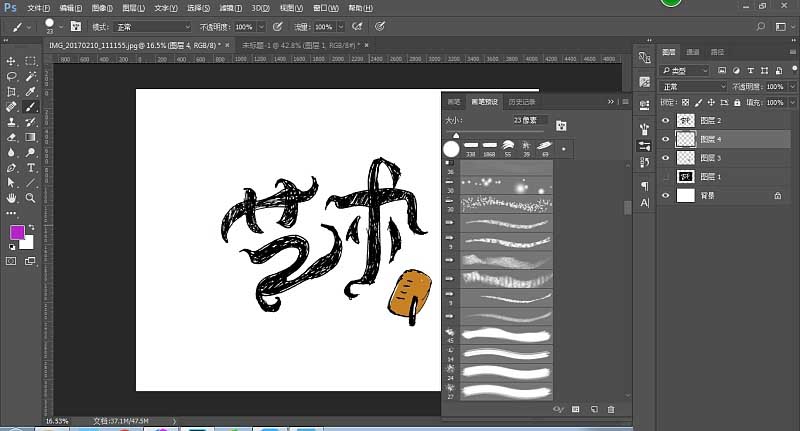This screenshot has width=800, height=431.
Task: Toggle visibility of the 背景 layer
Action: (665, 195)
